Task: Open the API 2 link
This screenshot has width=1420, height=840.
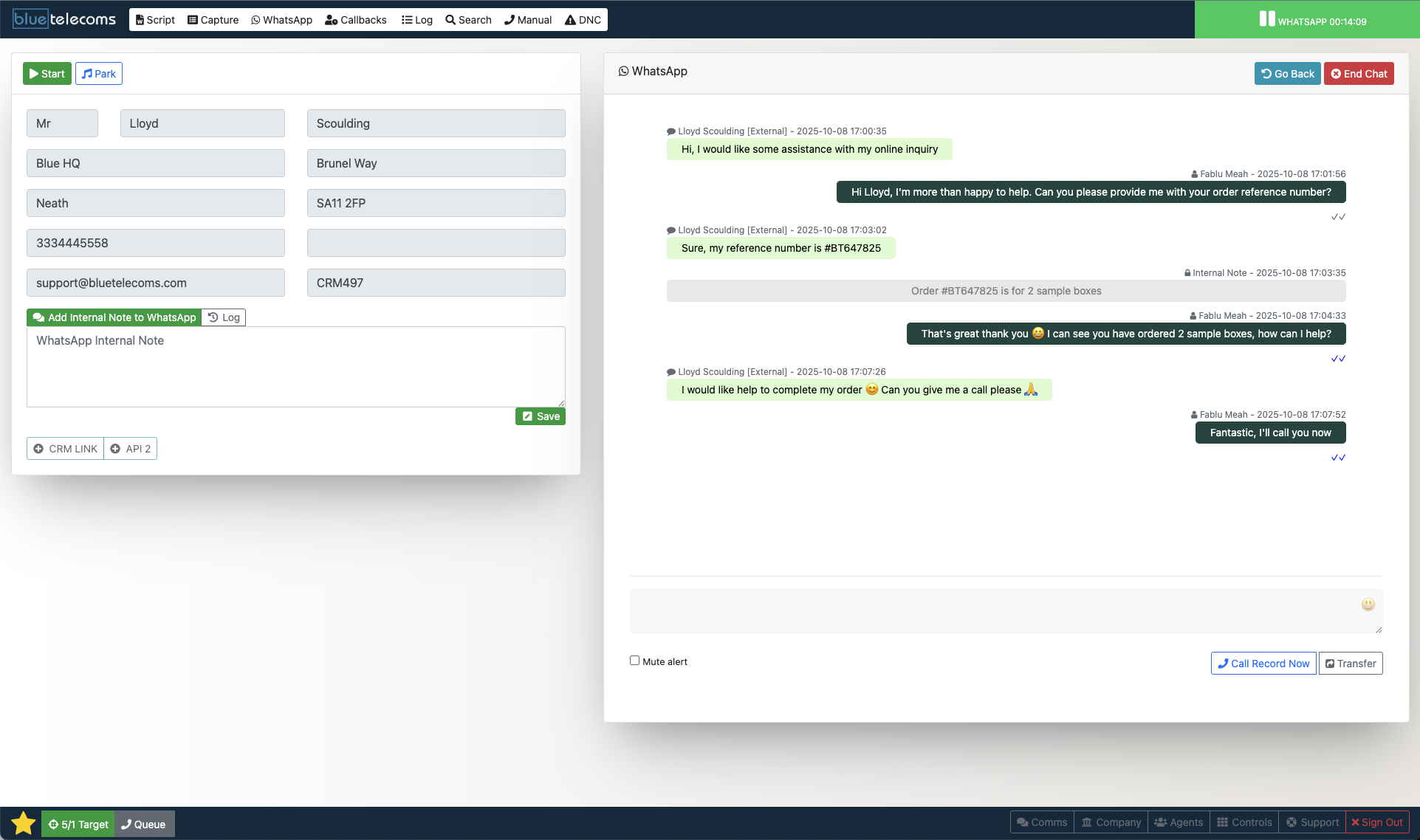Action: (x=130, y=448)
